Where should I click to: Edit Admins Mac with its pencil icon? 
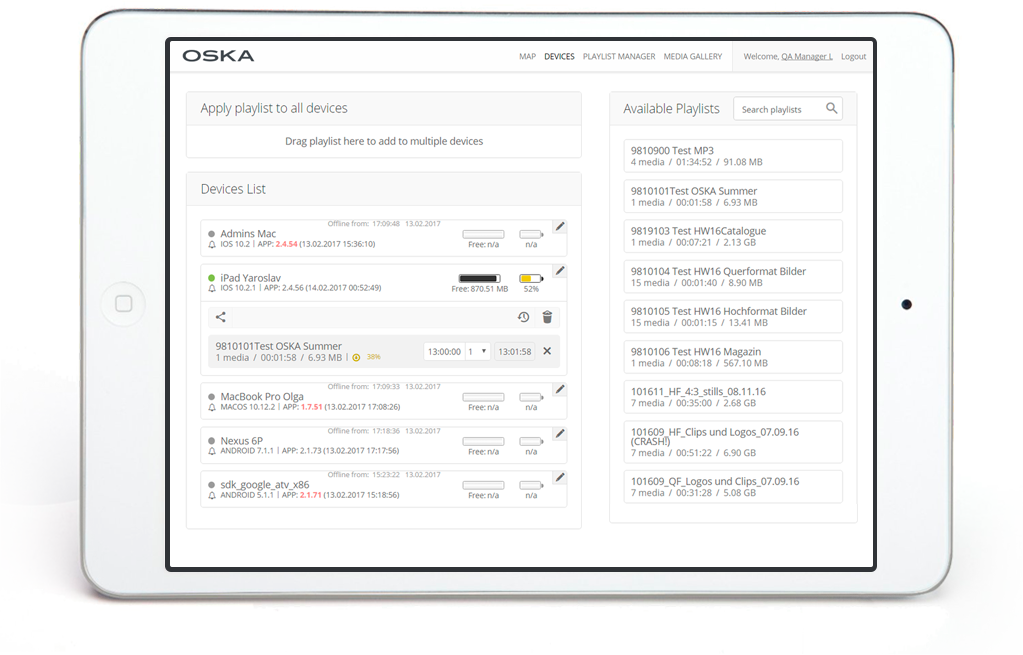[560, 227]
